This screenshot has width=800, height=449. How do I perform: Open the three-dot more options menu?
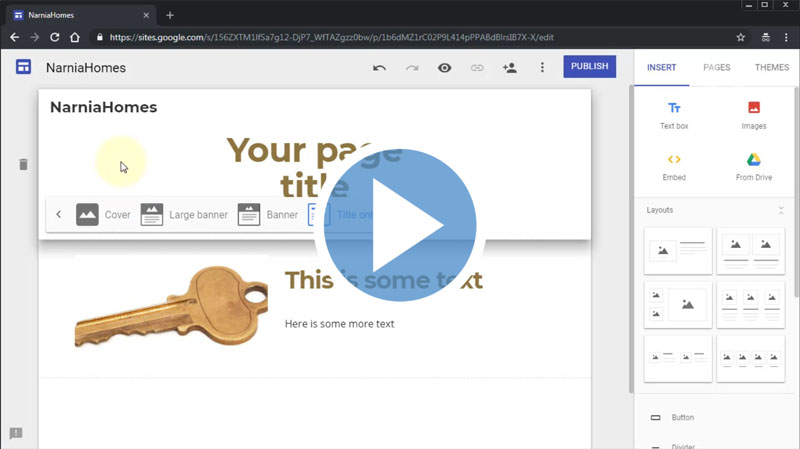click(543, 68)
